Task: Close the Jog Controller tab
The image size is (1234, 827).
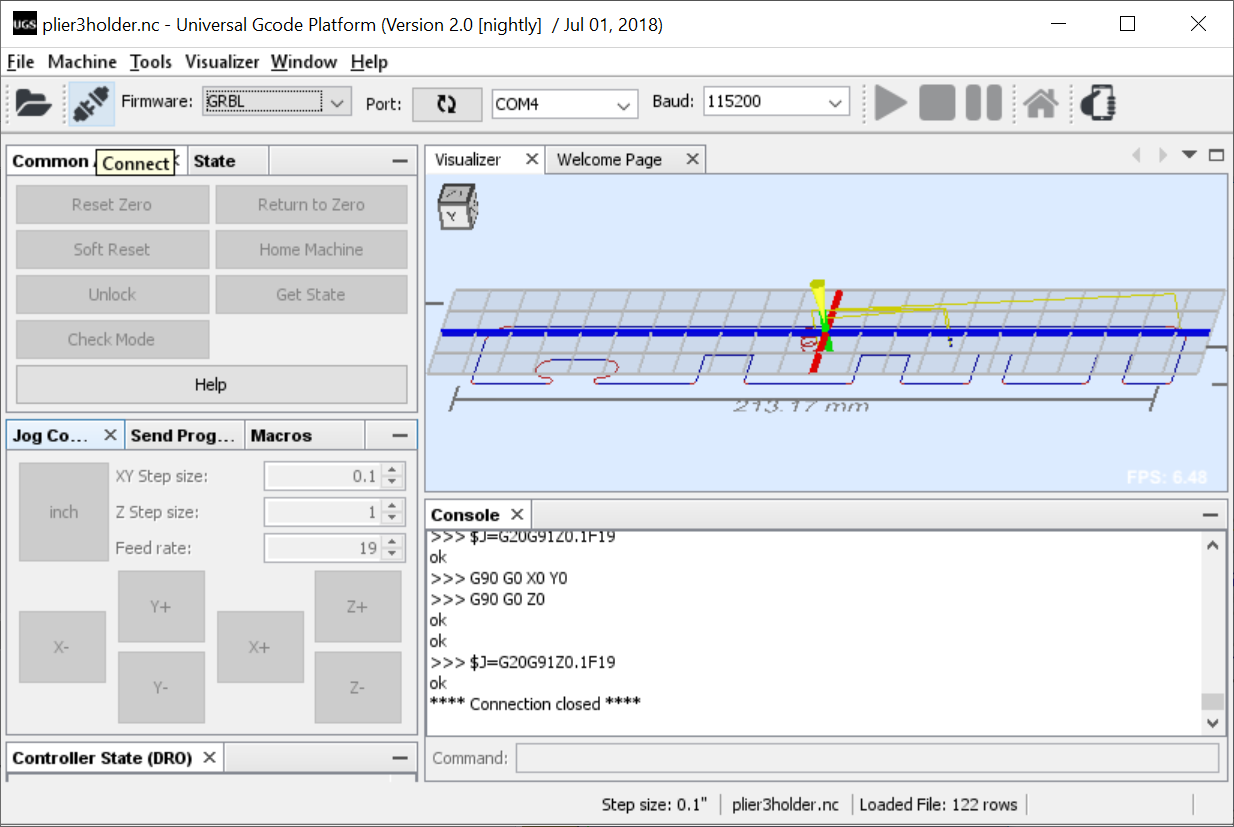Action: pyautogui.click(x=110, y=435)
